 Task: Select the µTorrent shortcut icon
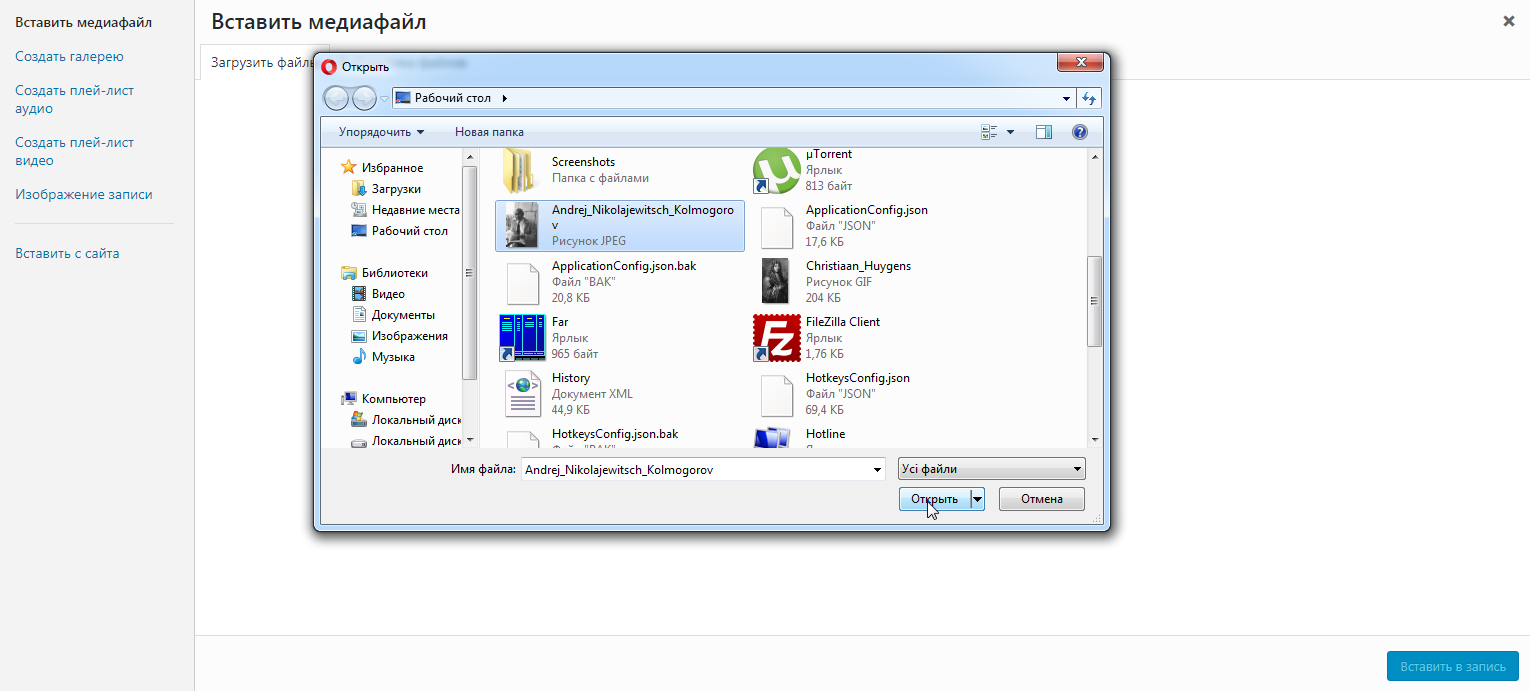[776, 170]
